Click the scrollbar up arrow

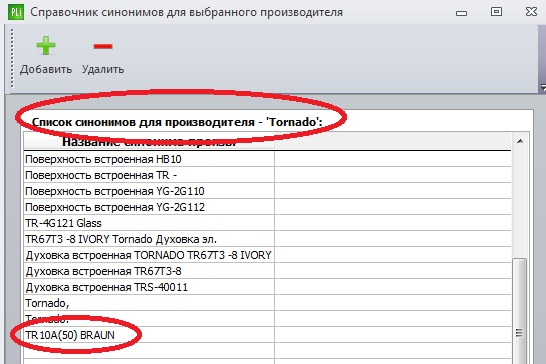[520, 141]
